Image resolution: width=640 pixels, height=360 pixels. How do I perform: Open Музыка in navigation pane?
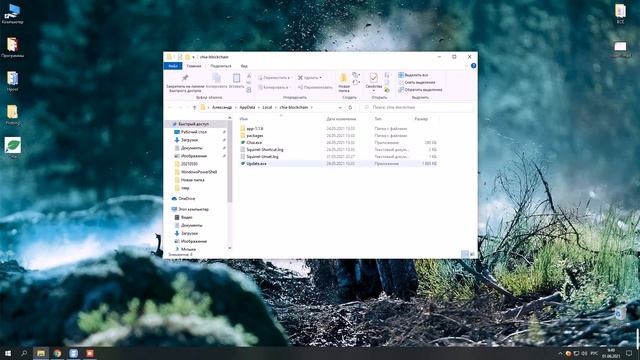click(188, 249)
